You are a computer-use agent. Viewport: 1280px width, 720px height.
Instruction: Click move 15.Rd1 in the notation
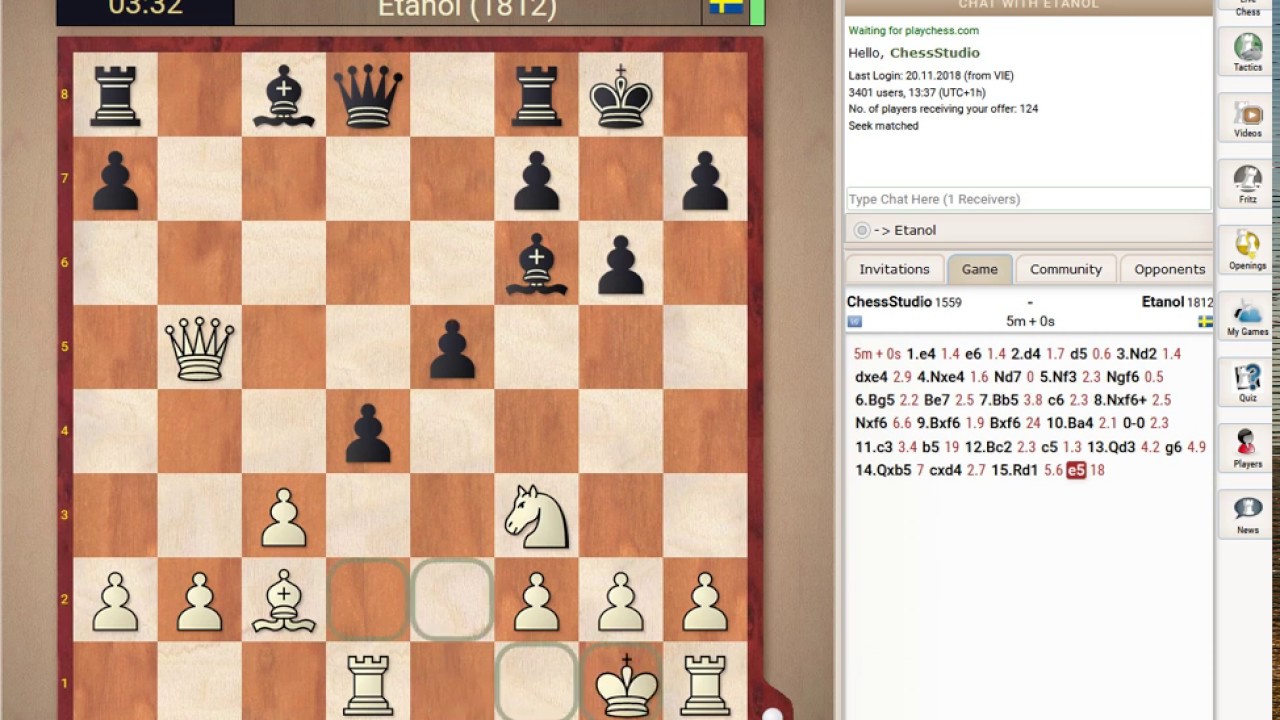1015,470
